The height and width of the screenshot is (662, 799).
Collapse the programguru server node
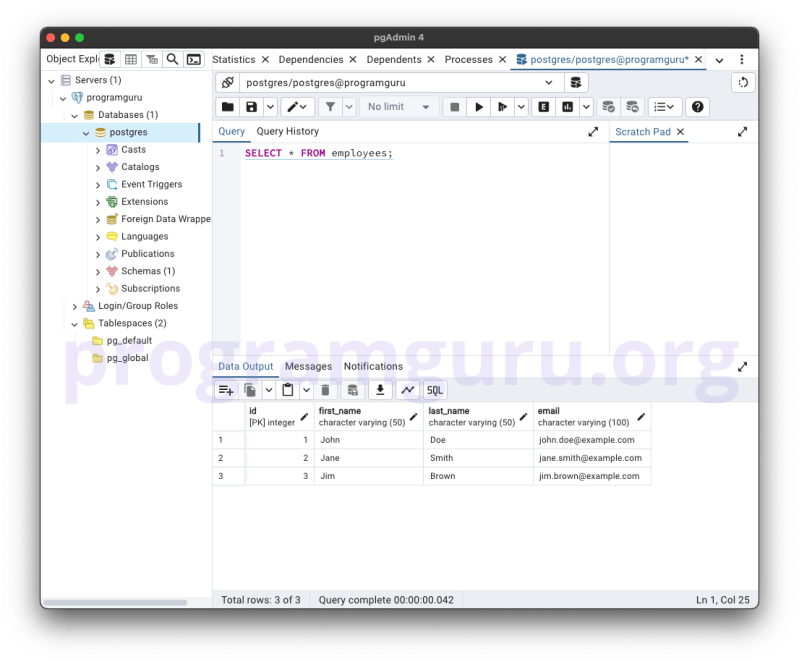click(x=63, y=98)
